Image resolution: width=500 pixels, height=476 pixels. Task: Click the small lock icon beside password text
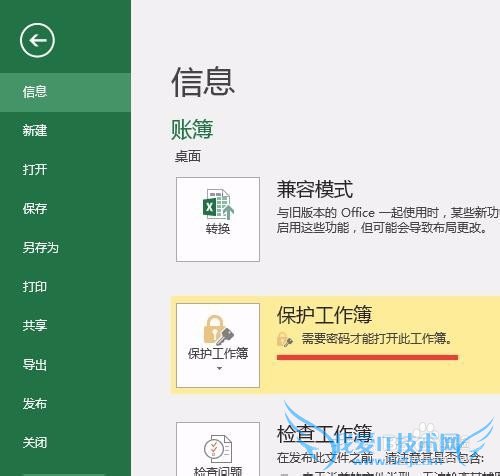(x=285, y=339)
